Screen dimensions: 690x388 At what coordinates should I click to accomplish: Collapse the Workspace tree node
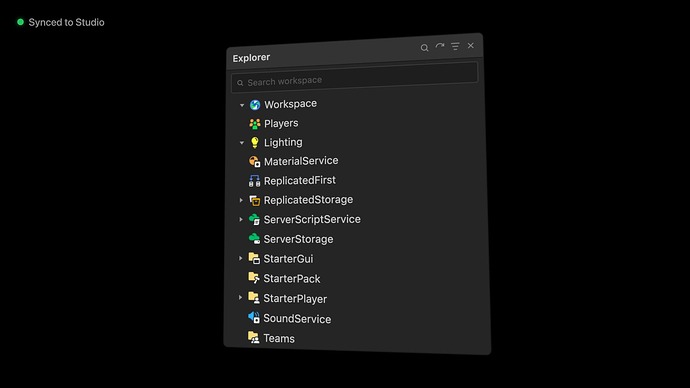click(x=242, y=105)
